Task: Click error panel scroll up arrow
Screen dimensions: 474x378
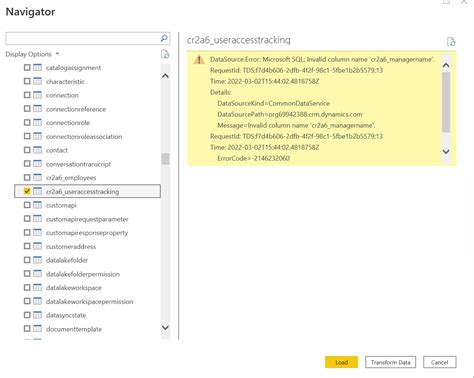Action: click(x=446, y=65)
